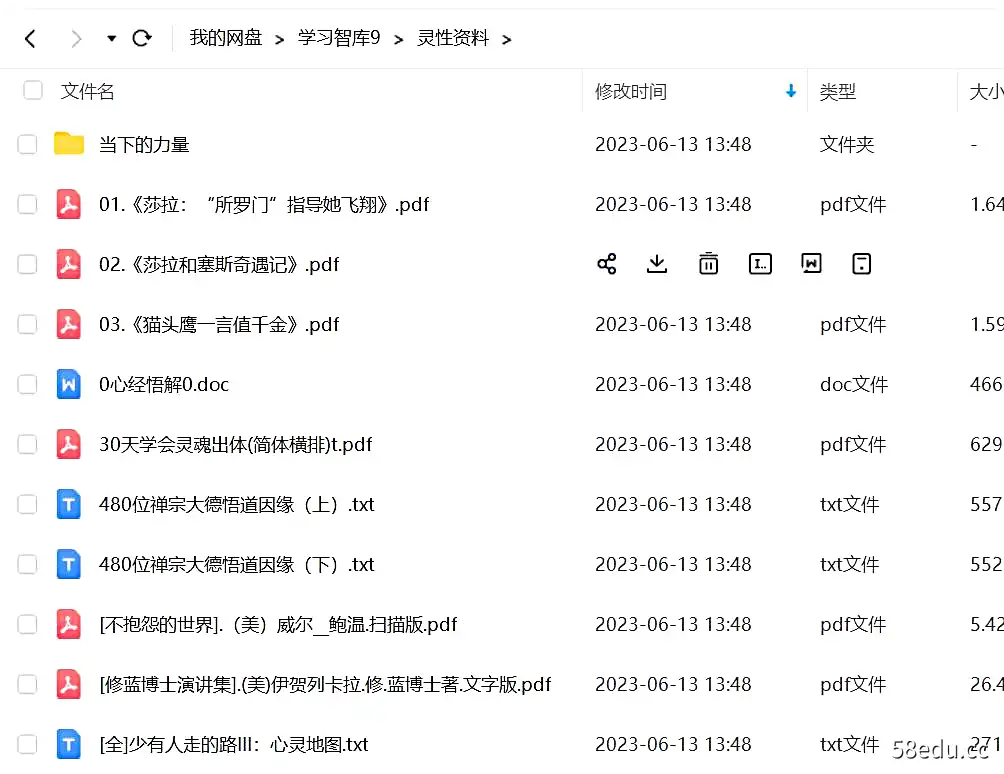Toggle sort order on 修改时间 column

click(x=791, y=91)
